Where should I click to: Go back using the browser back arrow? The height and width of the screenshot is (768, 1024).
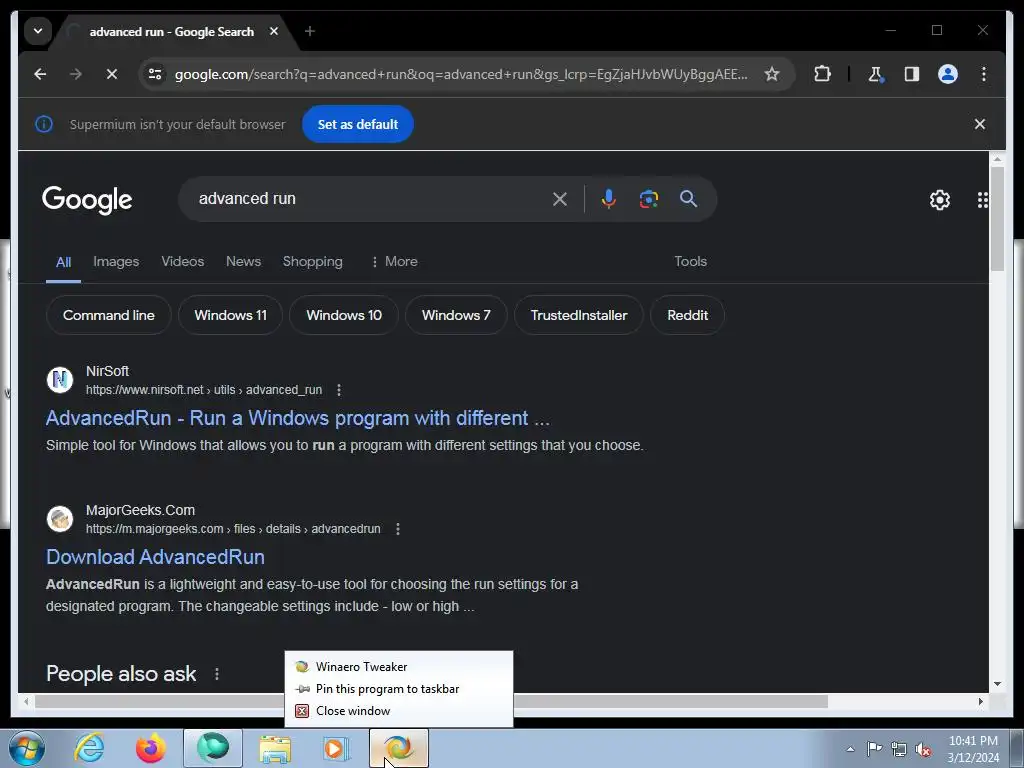click(x=40, y=74)
